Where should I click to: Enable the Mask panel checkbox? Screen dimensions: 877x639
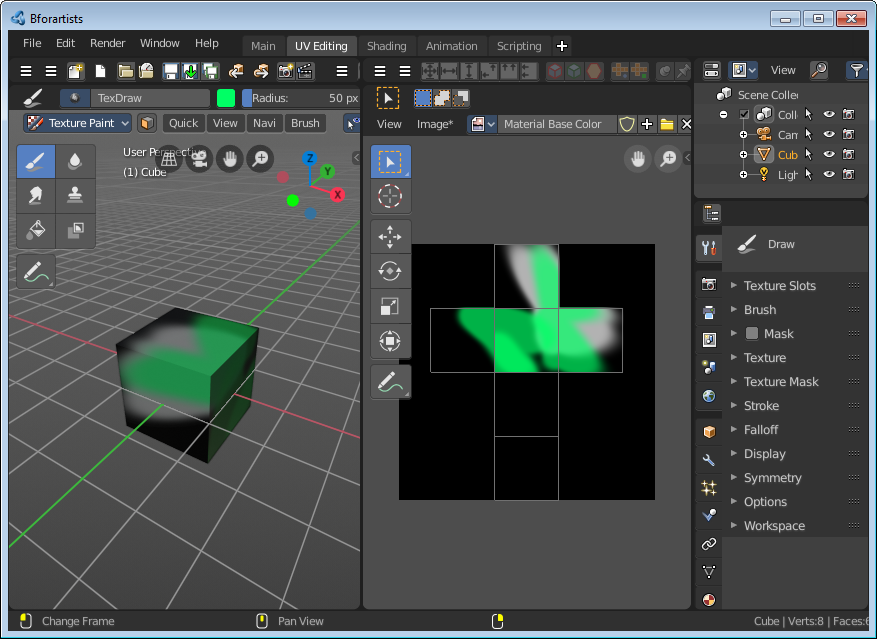pyautogui.click(x=752, y=333)
